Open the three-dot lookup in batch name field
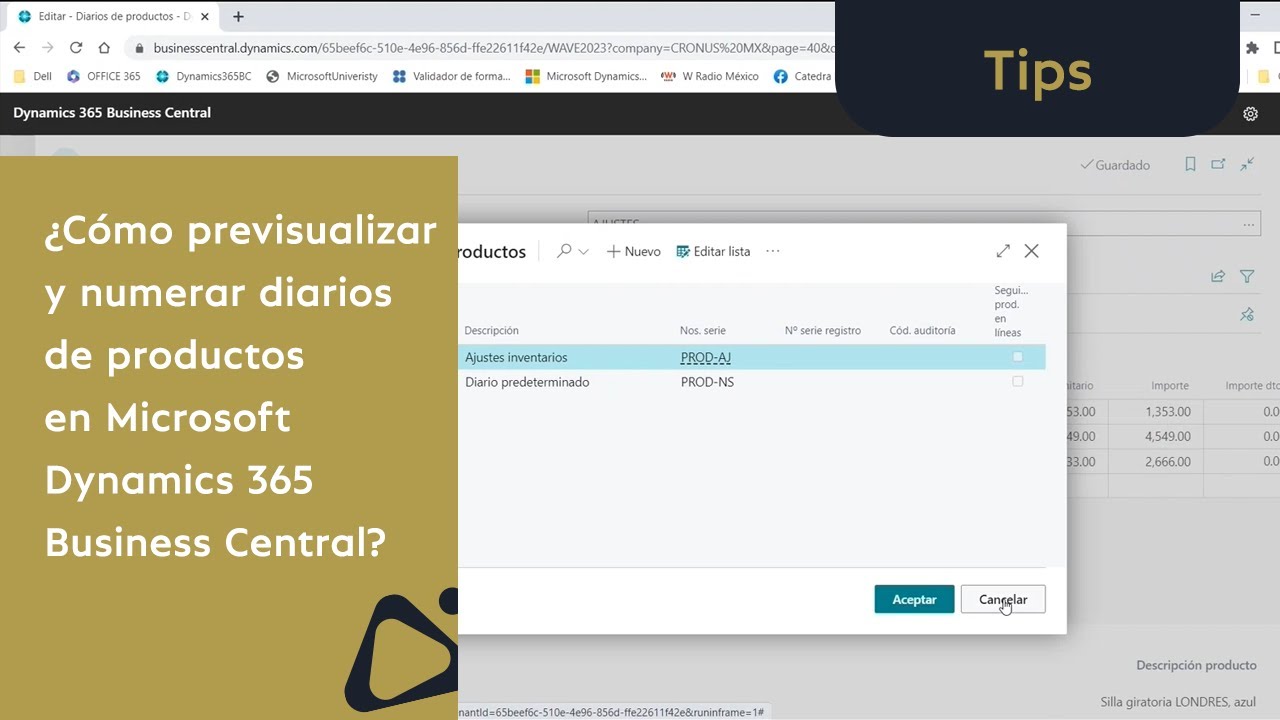The width and height of the screenshot is (1280, 720). [1249, 224]
